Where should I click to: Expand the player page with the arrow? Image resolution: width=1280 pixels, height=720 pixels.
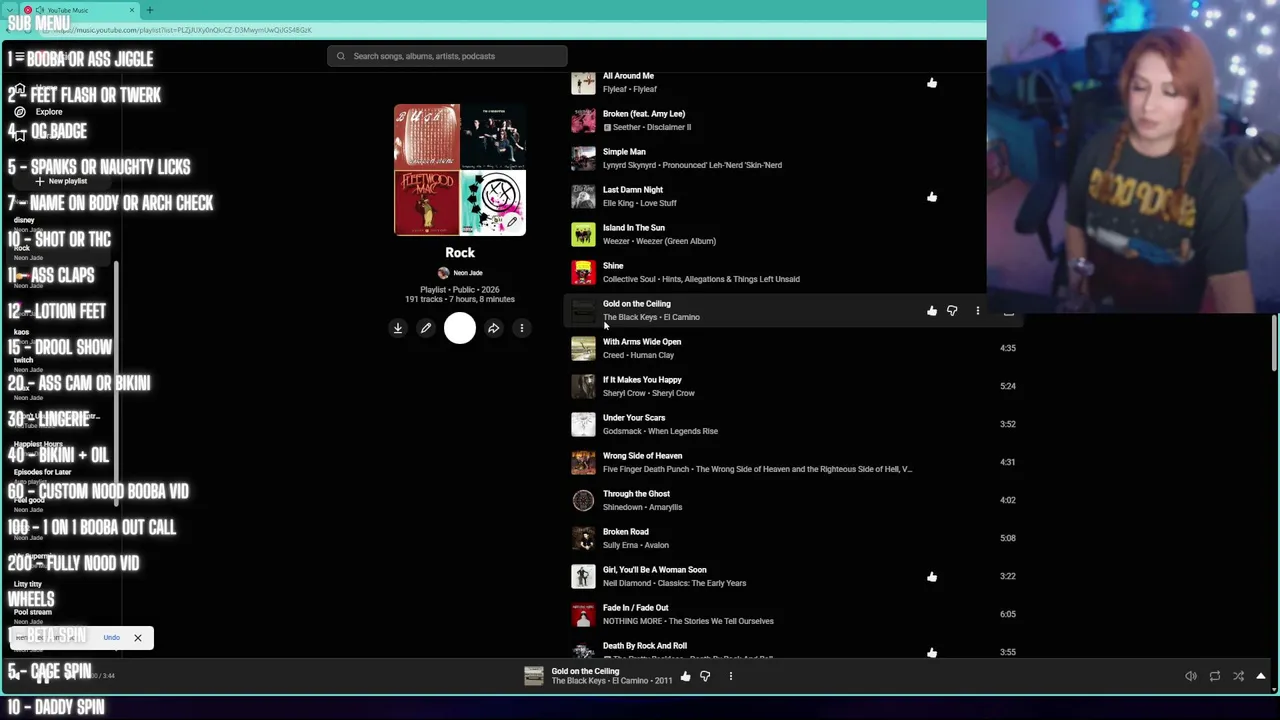click(1261, 677)
